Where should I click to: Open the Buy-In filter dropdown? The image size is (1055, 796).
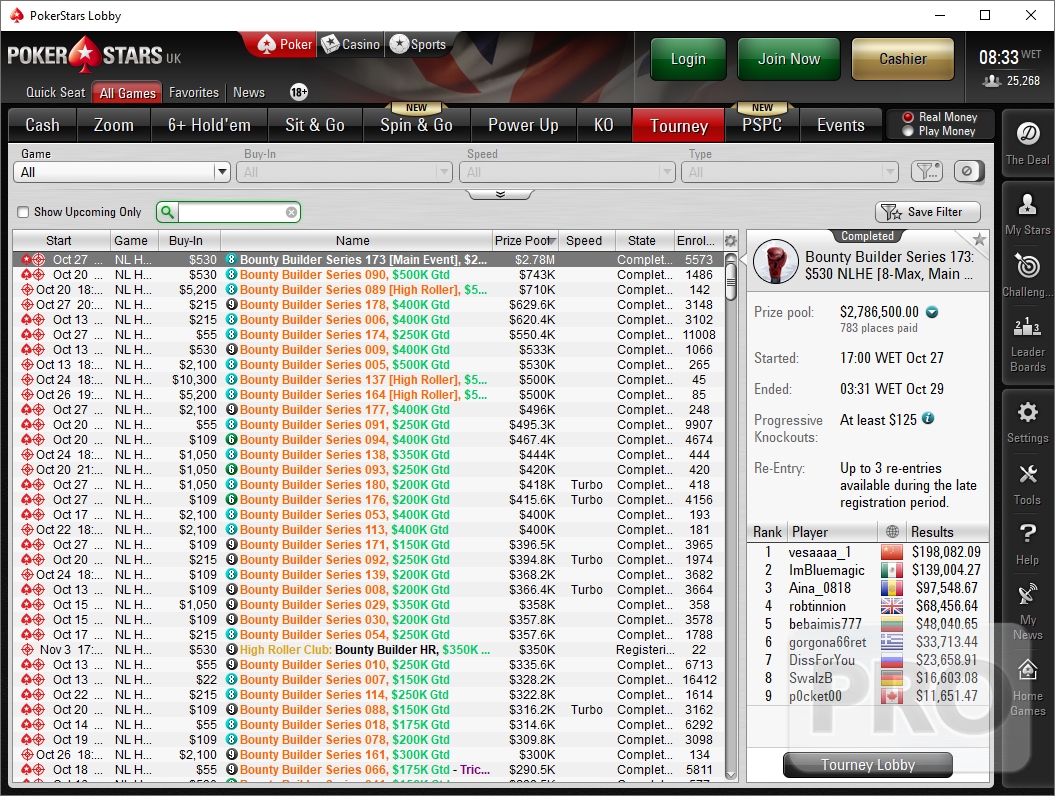click(x=344, y=172)
